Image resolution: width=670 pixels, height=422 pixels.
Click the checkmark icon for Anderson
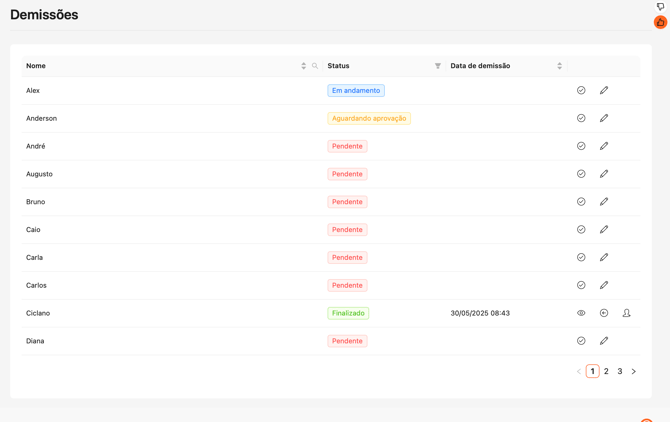581,118
